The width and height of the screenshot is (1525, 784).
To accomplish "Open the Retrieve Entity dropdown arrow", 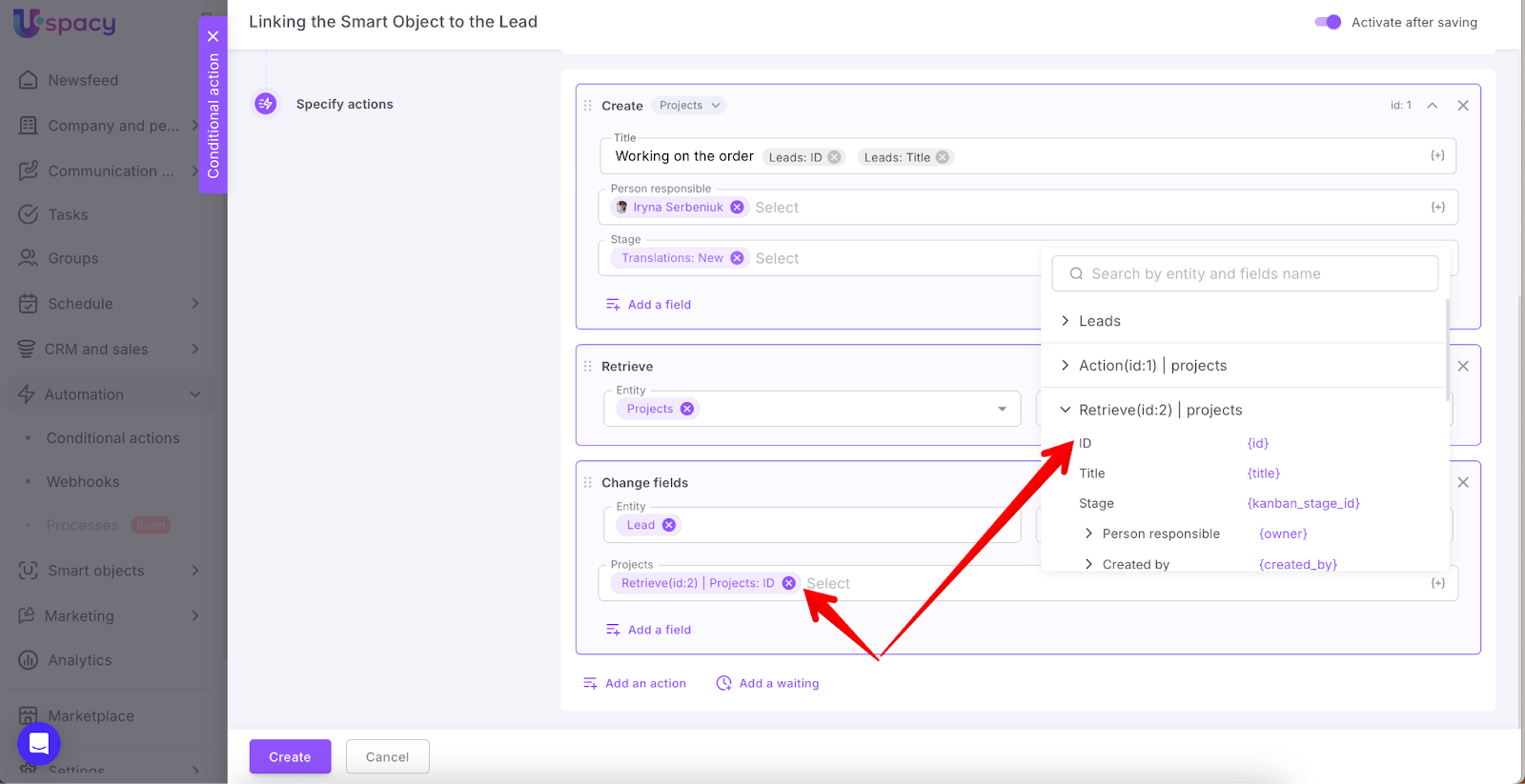I will [1002, 409].
